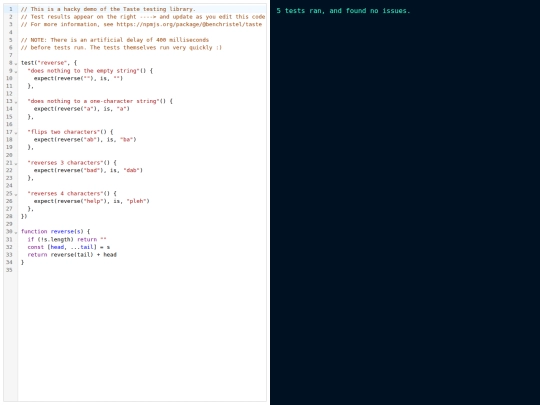Screen dimensions: 540x405
Task: Click on the "flips two characters" test name
Action: pos(64,132)
